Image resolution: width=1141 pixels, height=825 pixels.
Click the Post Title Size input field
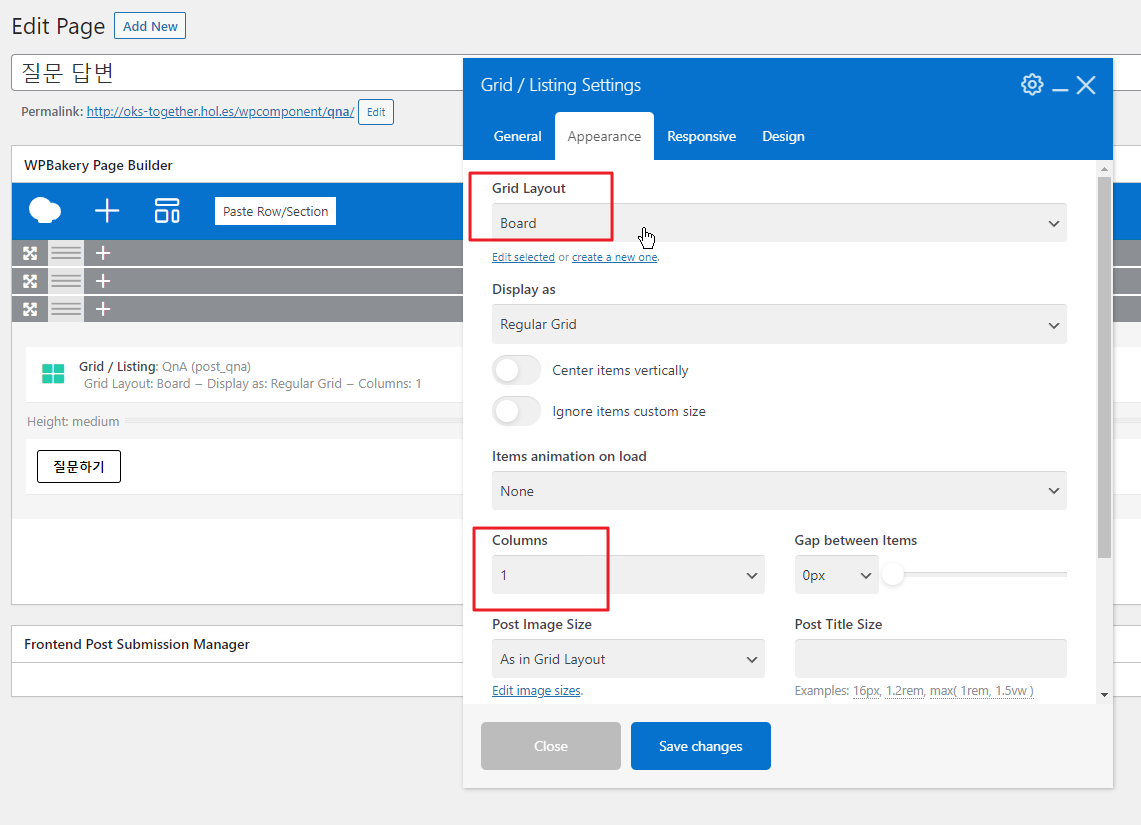tap(931, 659)
